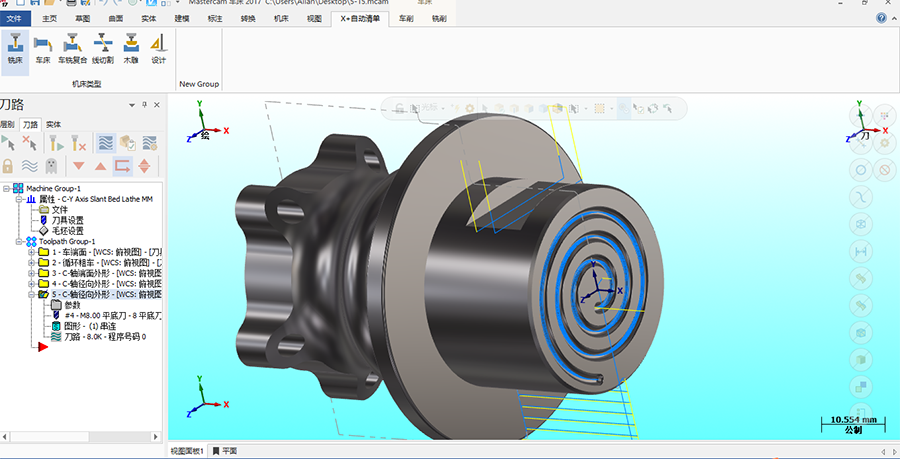The width and height of the screenshot is (900, 459).
Task: Click the 线切割 wire EDM icon
Action: pos(102,48)
